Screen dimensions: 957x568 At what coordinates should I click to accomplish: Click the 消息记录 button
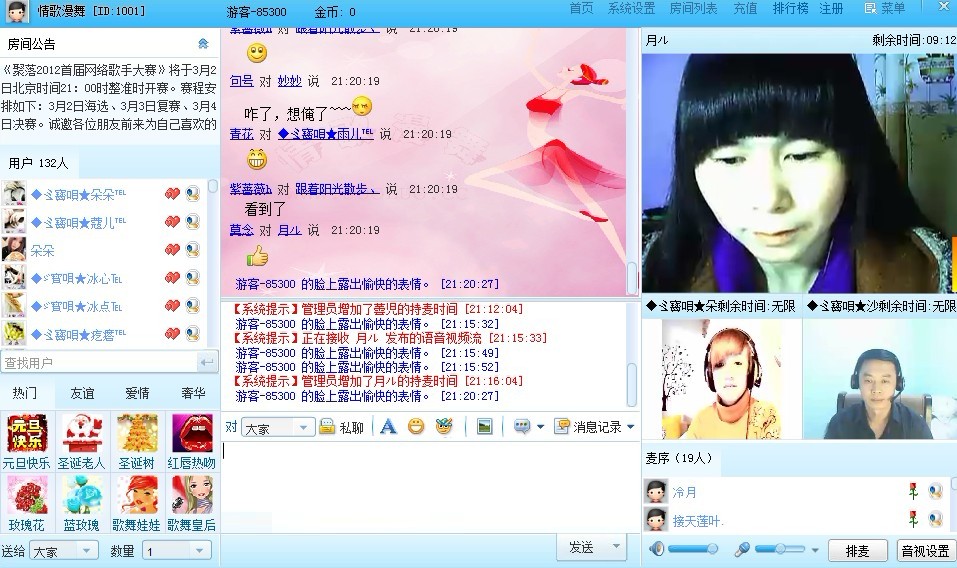coord(590,427)
